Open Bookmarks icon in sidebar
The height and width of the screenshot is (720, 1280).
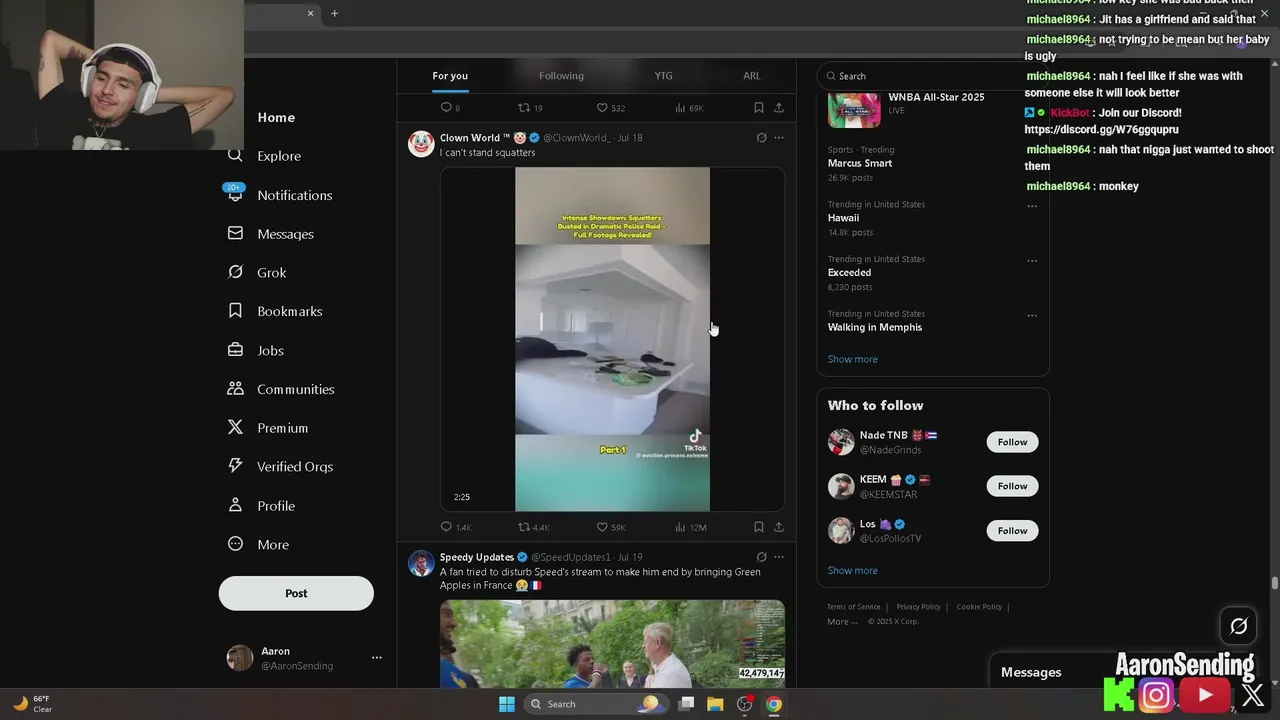[235, 311]
